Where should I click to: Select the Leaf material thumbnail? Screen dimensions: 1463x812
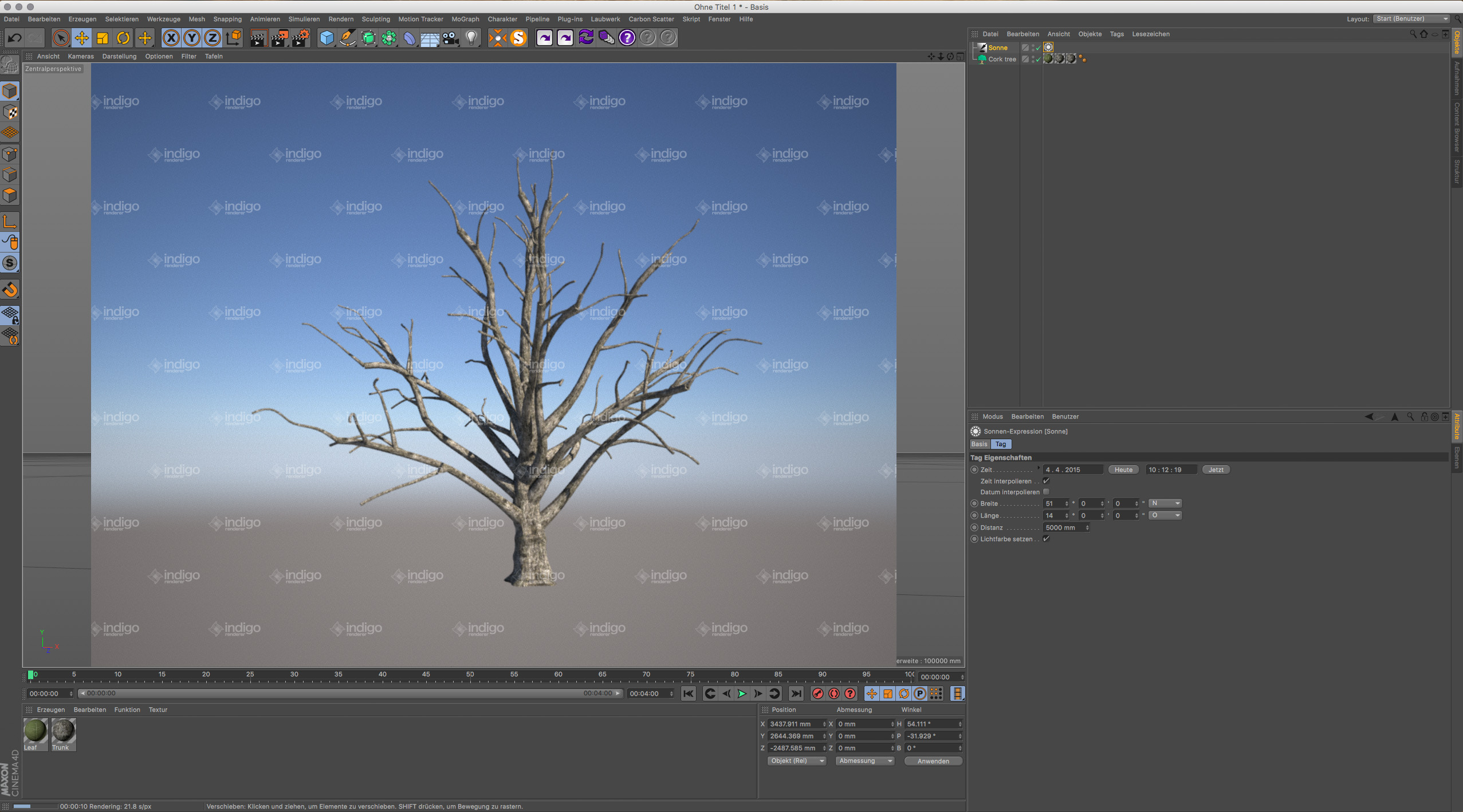[36, 734]
